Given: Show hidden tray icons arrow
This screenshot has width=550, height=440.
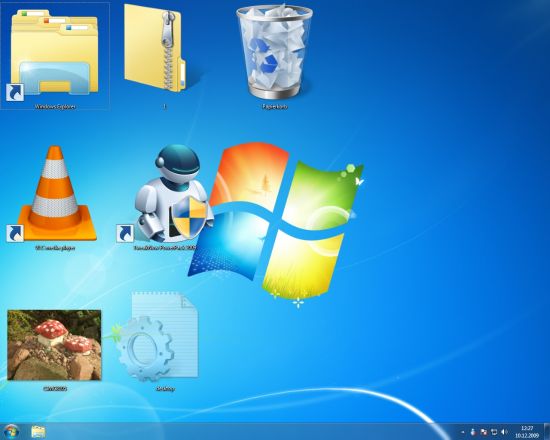Looking at the screenshot, I should coord(463,432).
